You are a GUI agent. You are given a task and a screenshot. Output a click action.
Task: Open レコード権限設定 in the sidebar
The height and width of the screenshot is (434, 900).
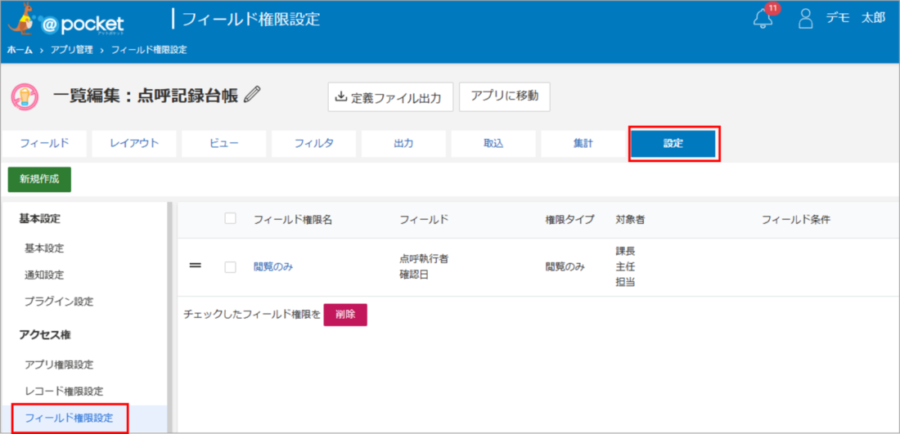[x=64, y=392]
